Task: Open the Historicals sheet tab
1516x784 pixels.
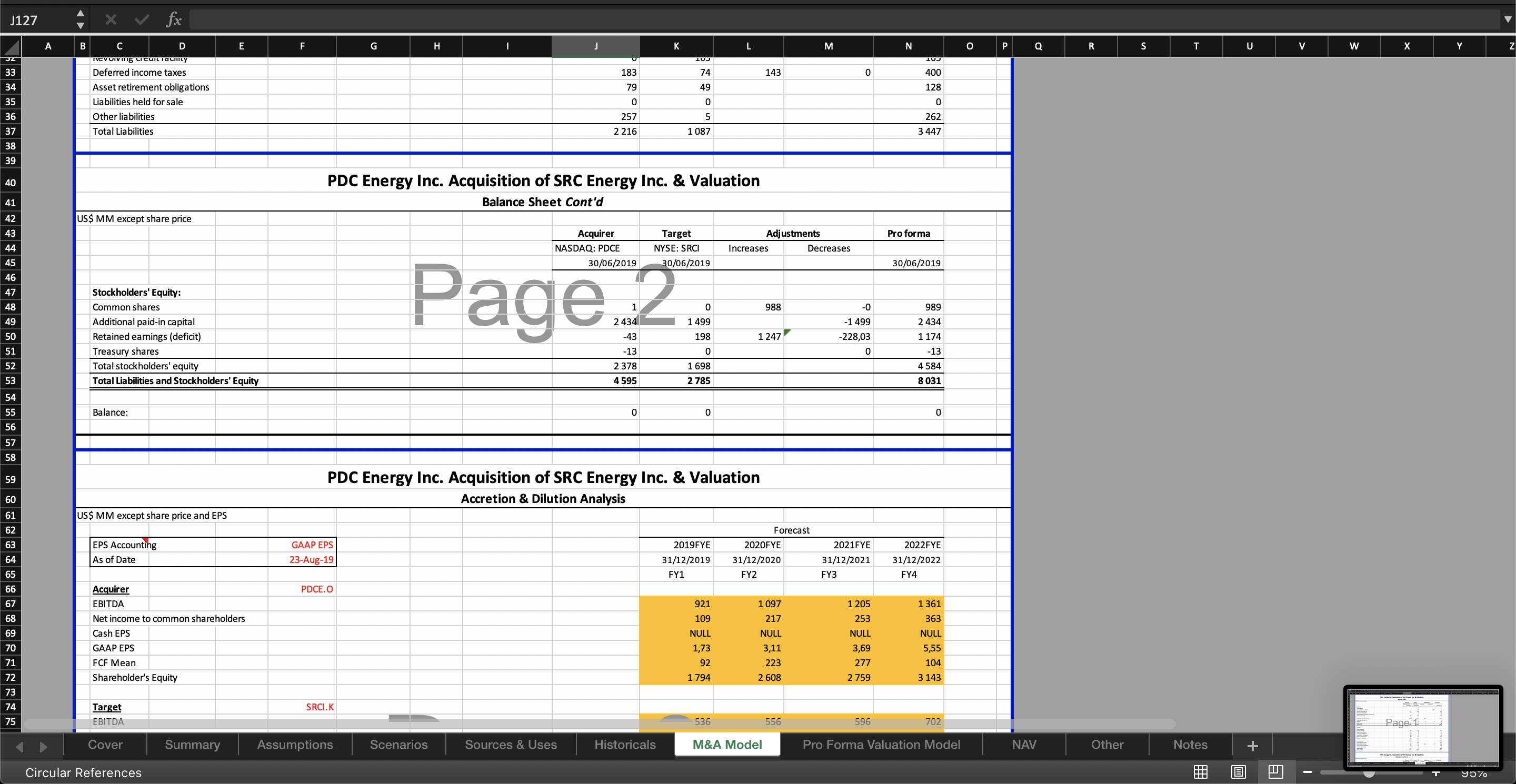Action: point(625,745)
